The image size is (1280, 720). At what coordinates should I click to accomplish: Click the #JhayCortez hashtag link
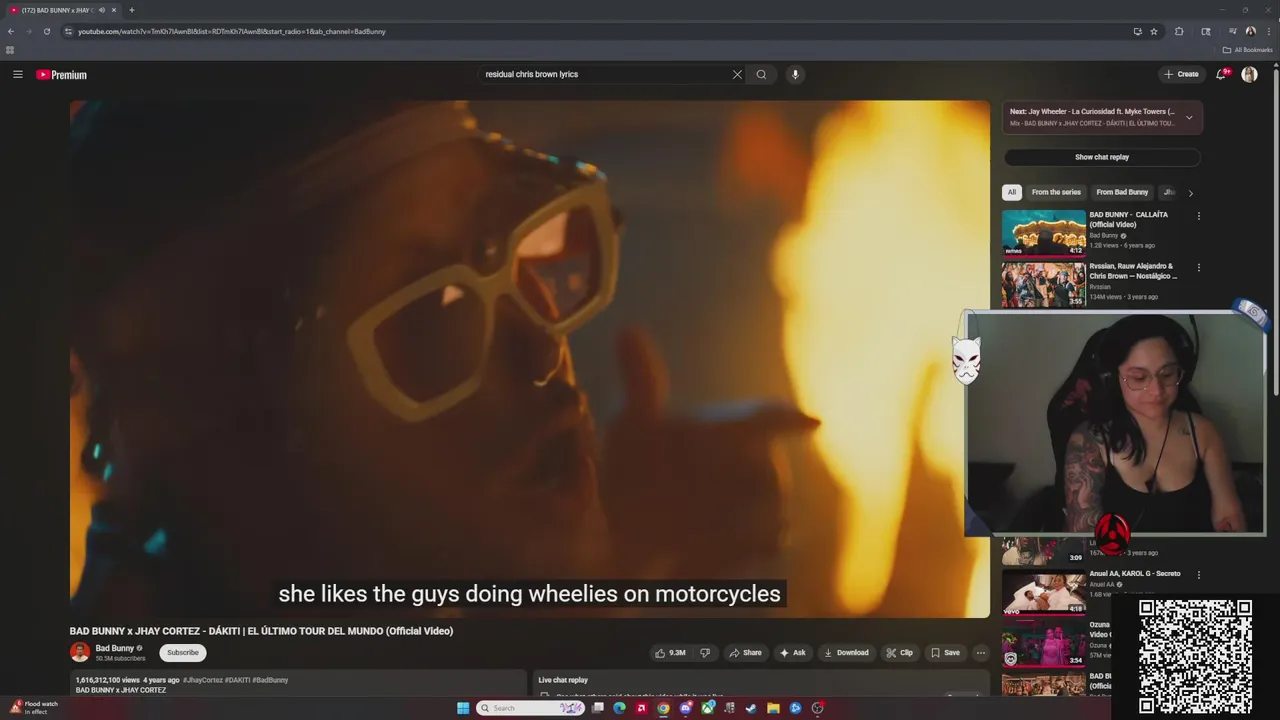point(205,680)
